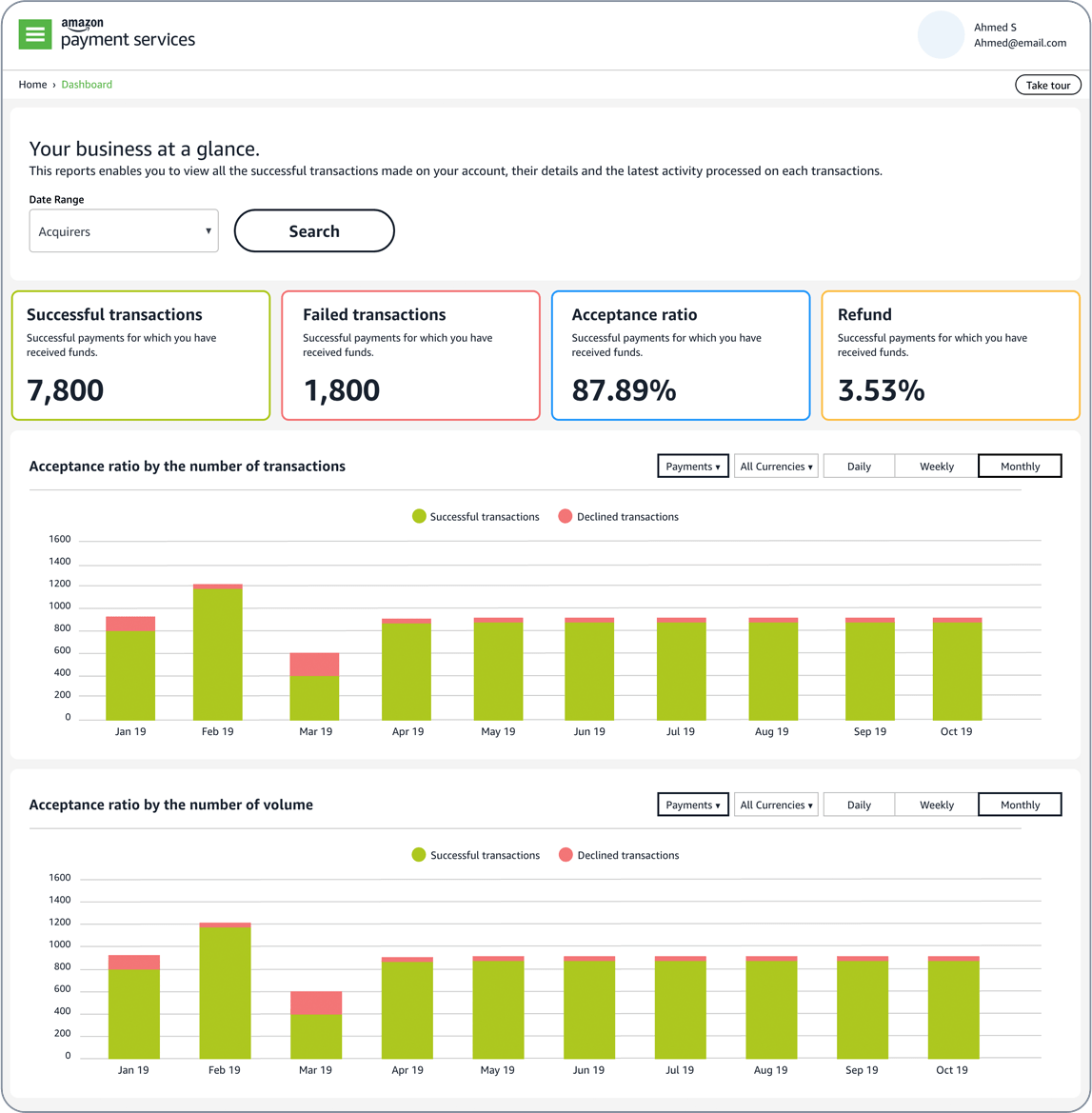Start the Take tour walkthrough
The height and width of the screenshot is (1113, 1092).
[1048, 85]
